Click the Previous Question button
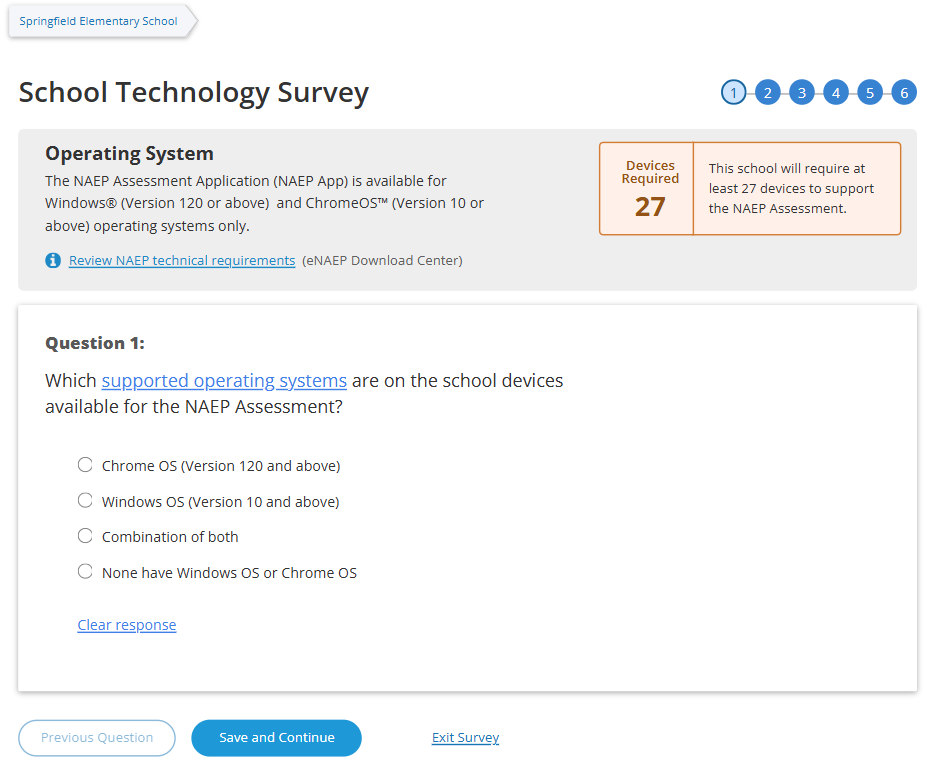931x761 pixels. (x=97, y=738)
